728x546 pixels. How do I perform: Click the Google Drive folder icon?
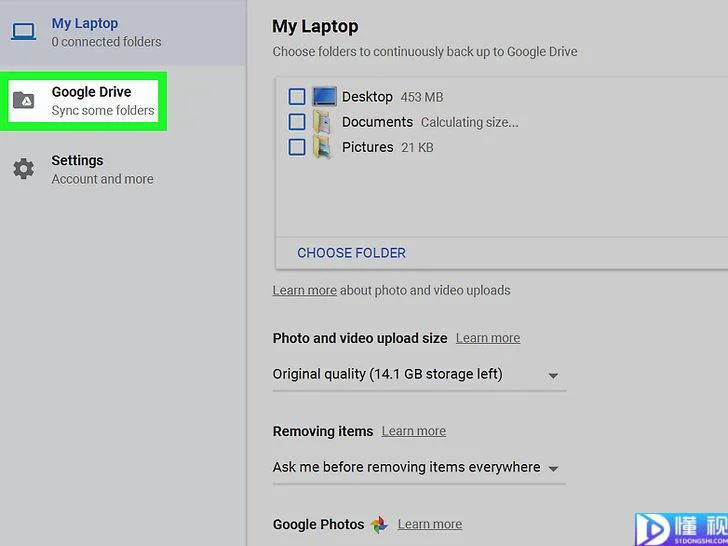tap(23, 100)
